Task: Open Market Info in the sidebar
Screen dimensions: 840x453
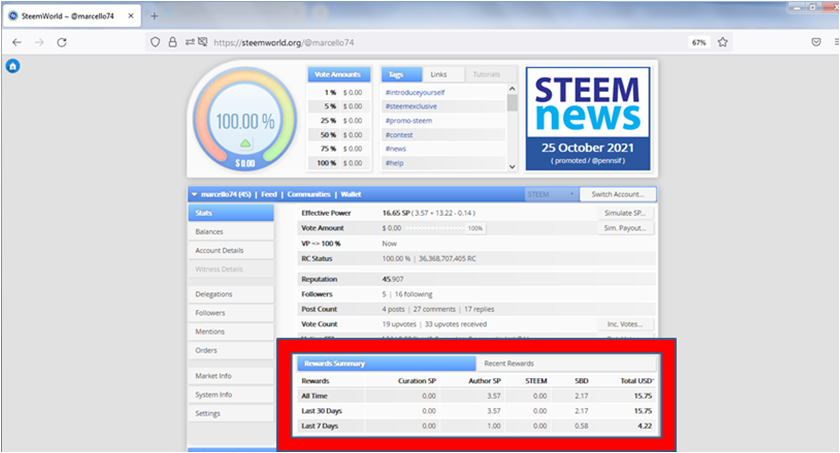Action: click(231, 376)
